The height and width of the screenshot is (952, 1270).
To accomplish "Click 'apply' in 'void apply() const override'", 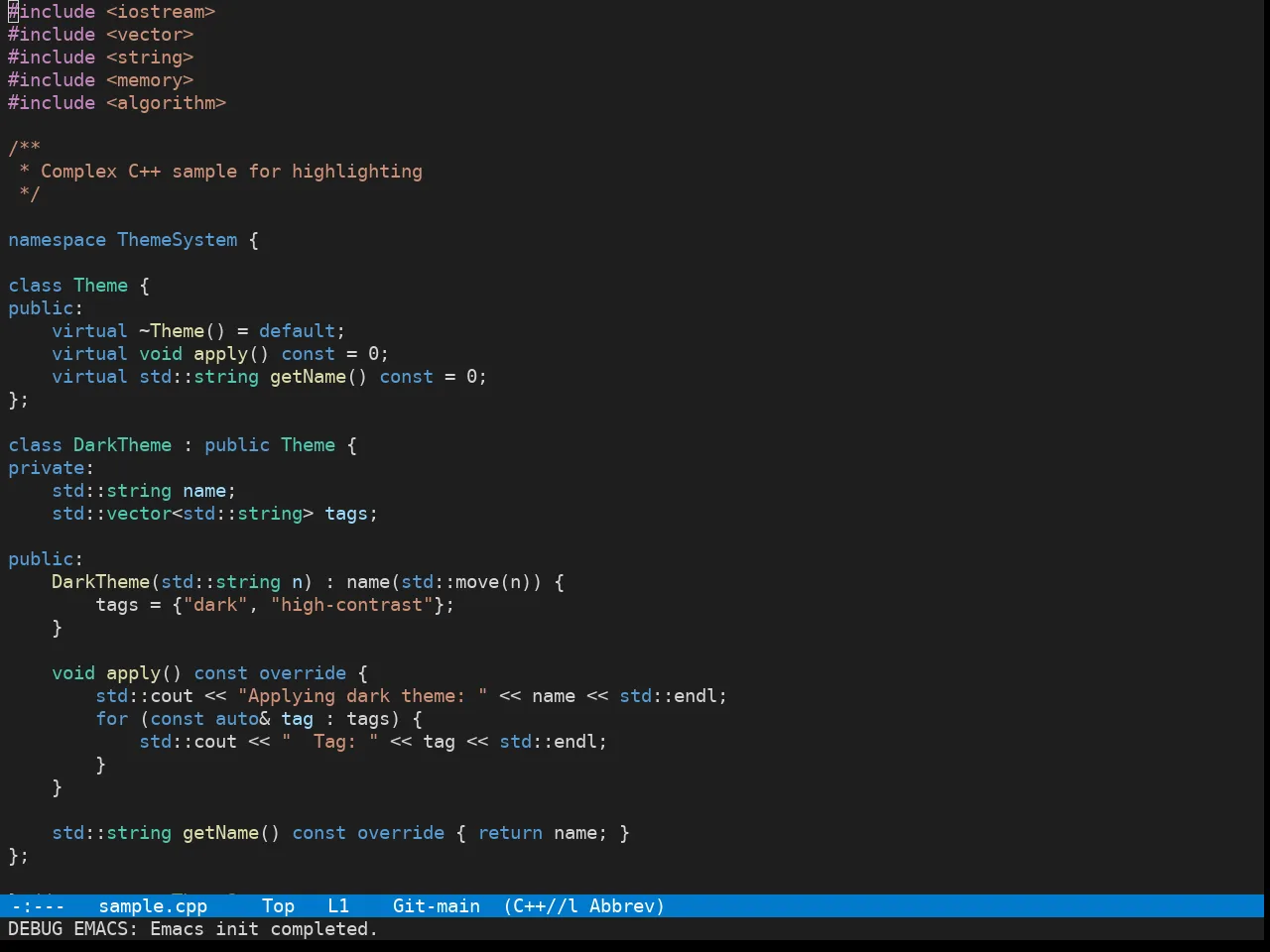I will pyautogui.click(x=134, y=673).
